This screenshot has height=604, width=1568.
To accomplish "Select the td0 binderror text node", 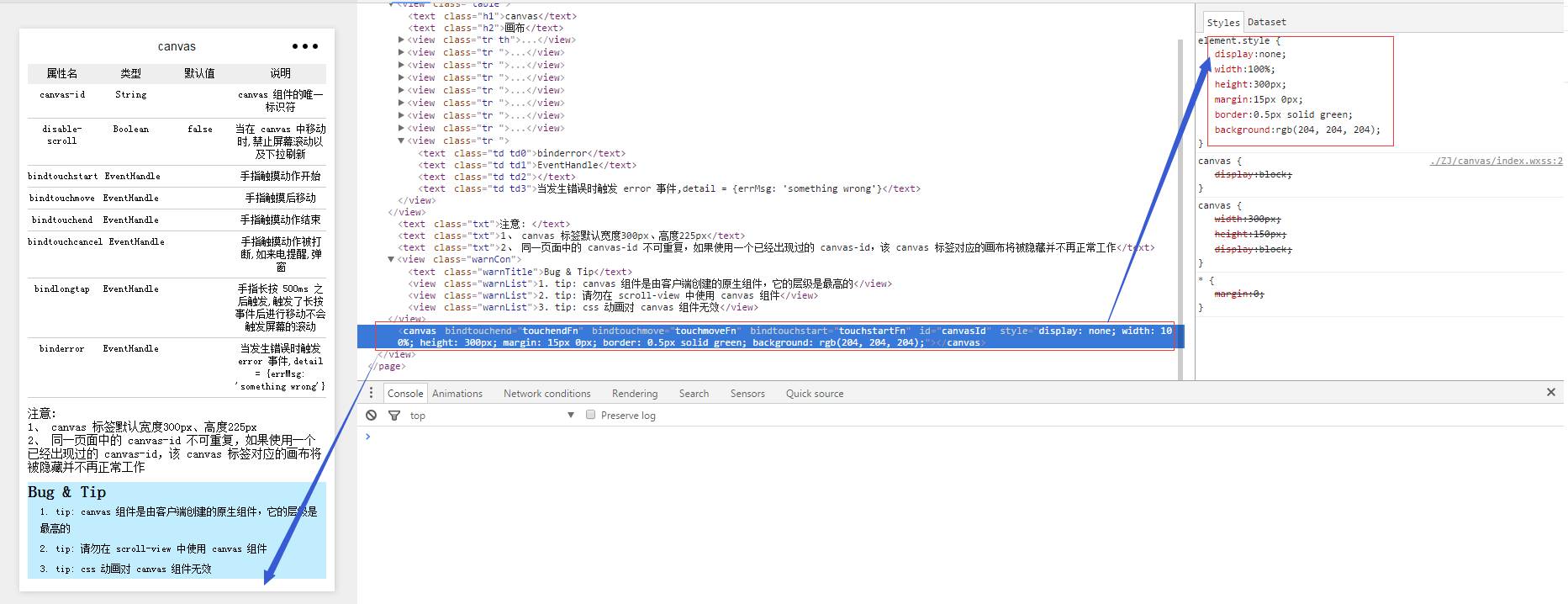I will [x=522, y=153].
